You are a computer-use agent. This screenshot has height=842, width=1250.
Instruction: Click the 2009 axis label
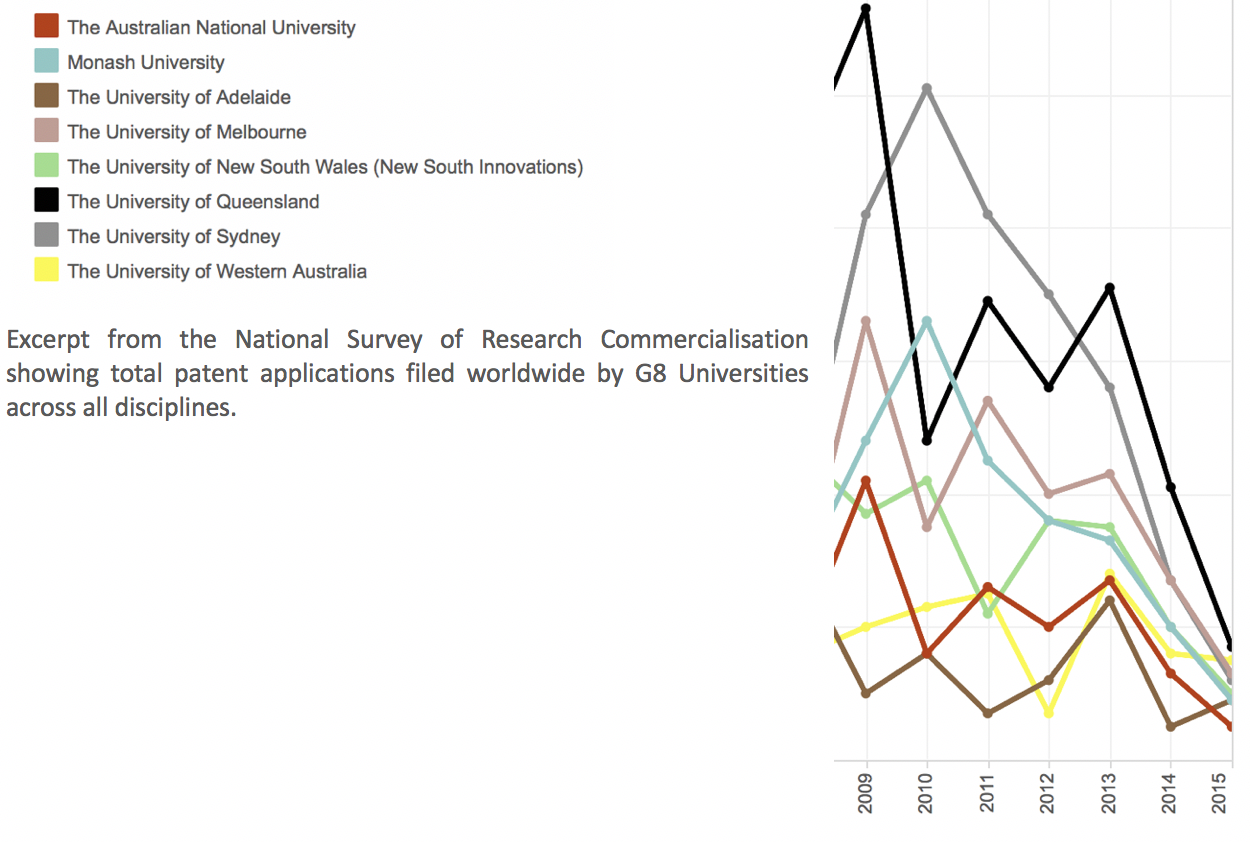pos(866,794)
